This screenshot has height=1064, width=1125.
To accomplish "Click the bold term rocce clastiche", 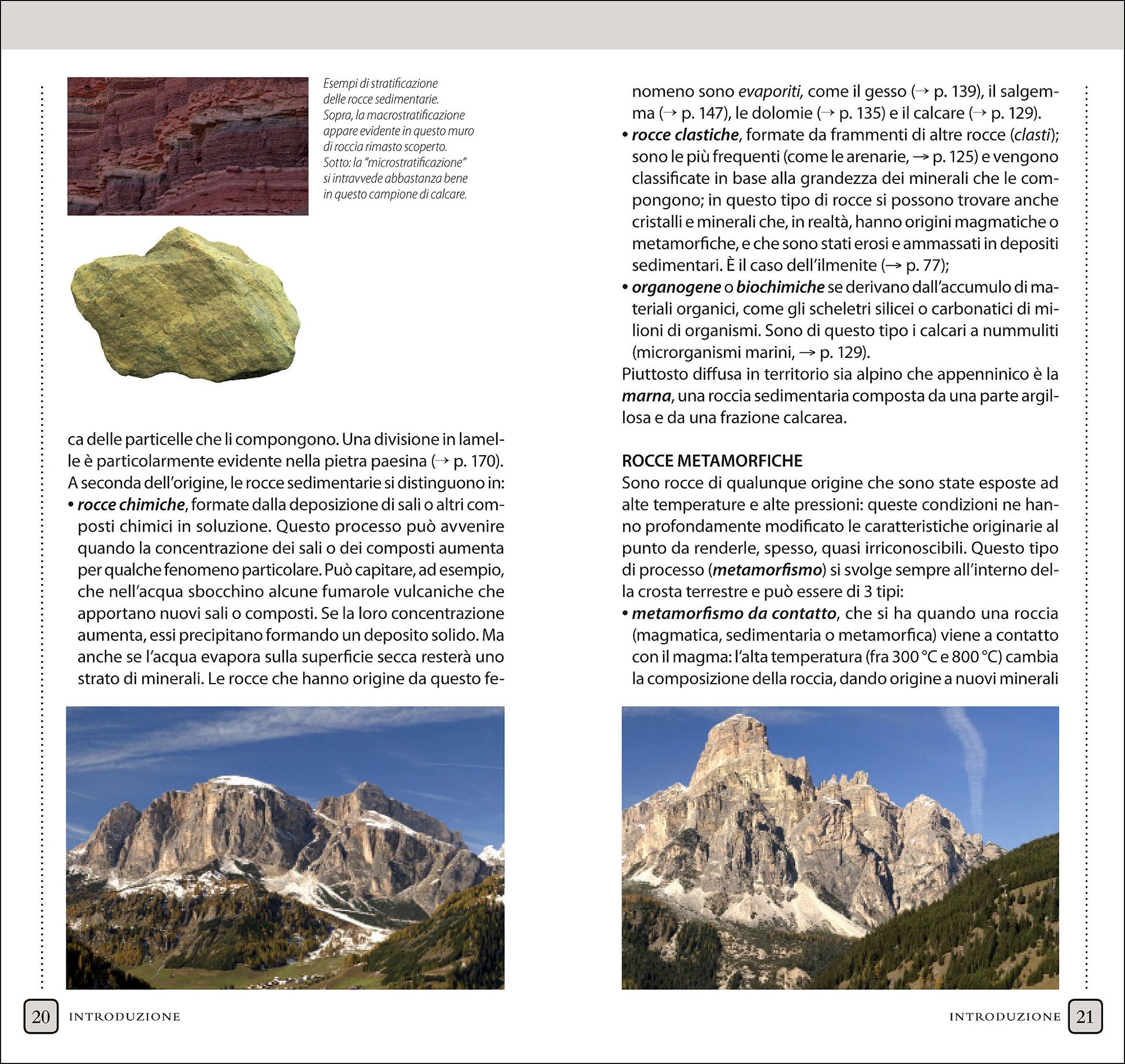I will click(684, 135).
